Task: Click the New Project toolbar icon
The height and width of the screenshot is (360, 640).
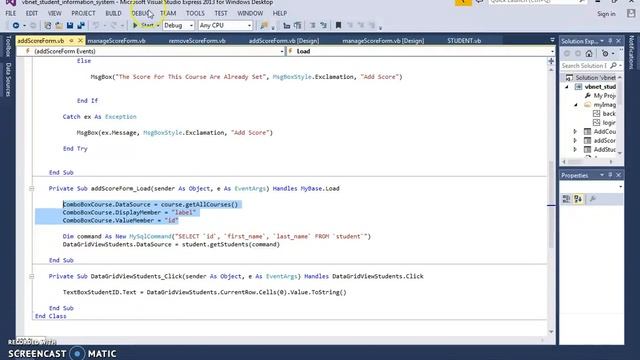Action: tap(48, 25)
